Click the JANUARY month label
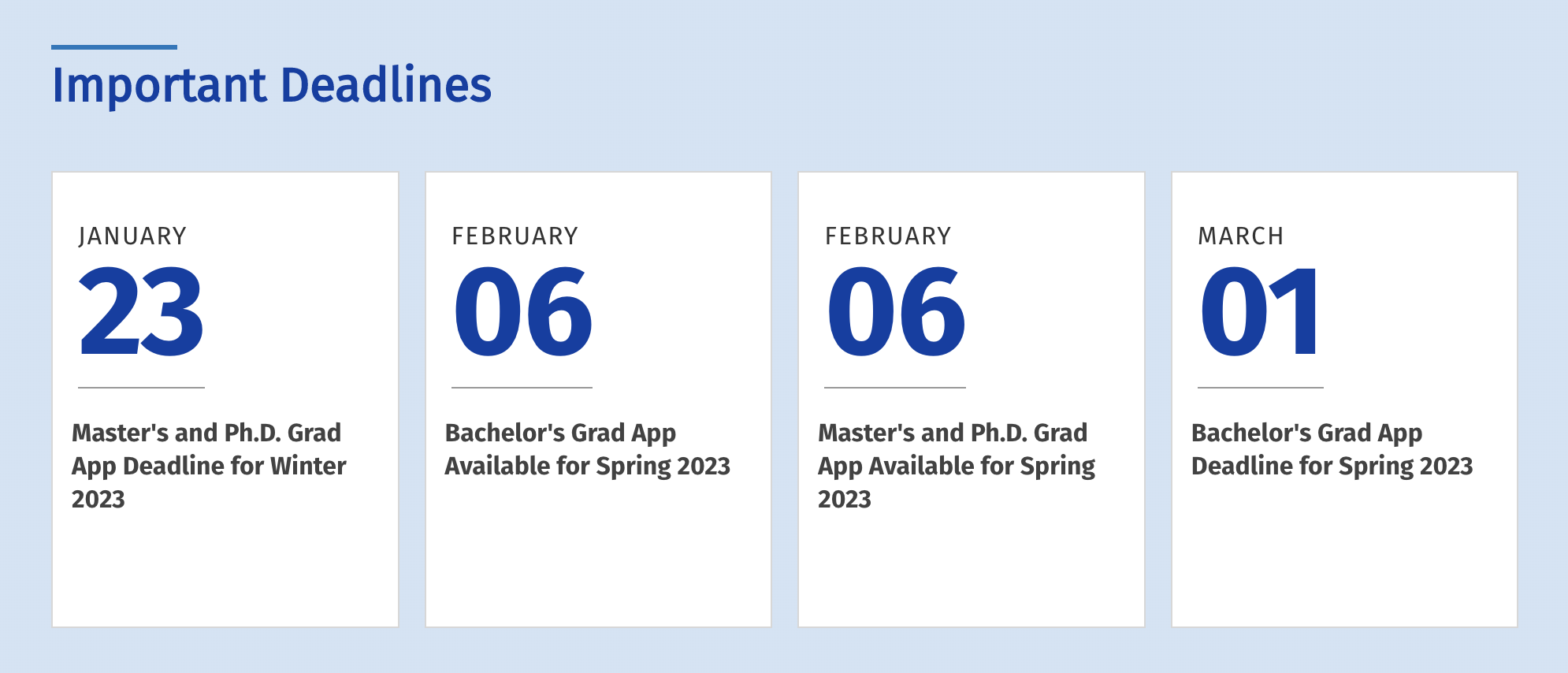The image size is (1568, 673). point(132,236)
